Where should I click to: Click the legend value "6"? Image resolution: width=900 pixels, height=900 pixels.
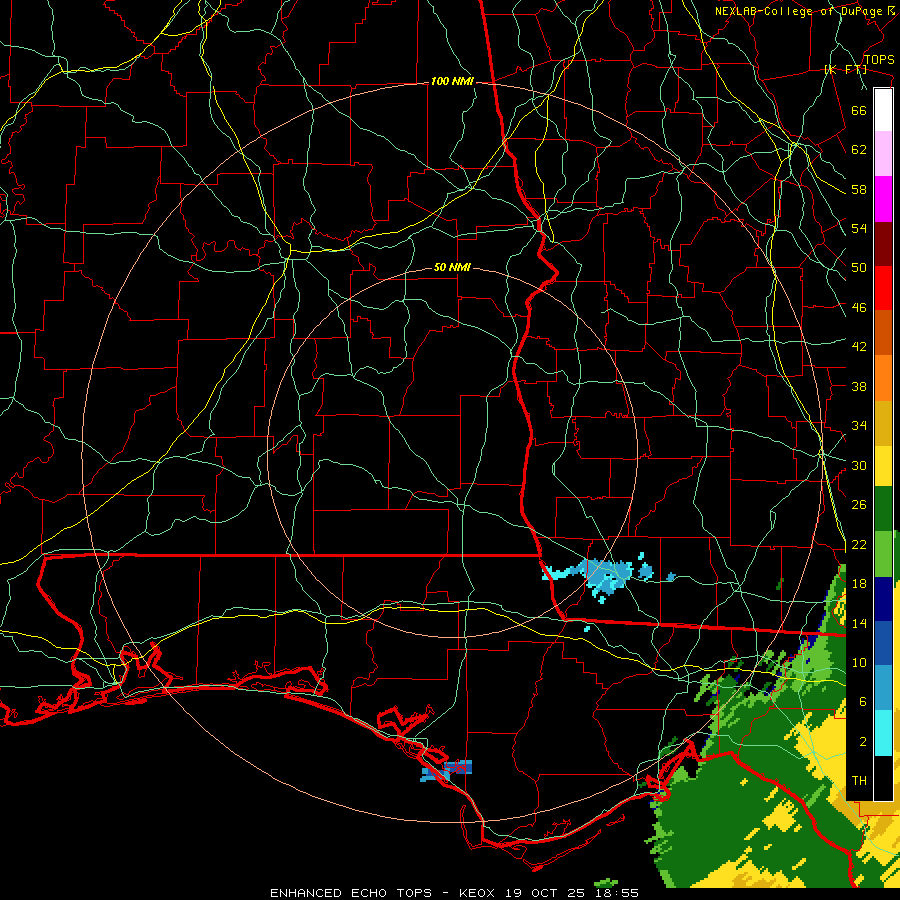(862, 702)
